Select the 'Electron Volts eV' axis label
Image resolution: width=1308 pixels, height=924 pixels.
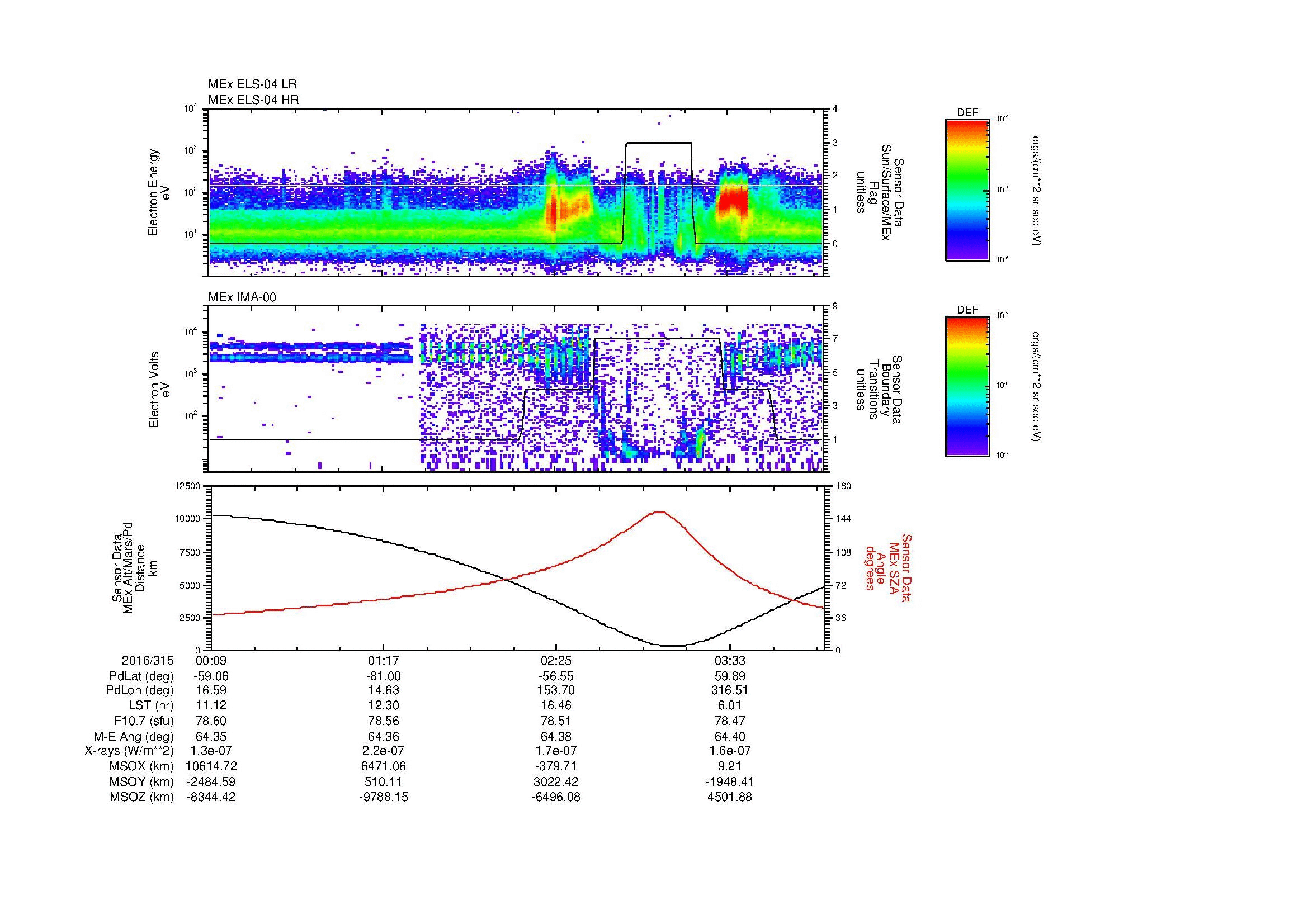pyautogui.click(x=159, y=390)
